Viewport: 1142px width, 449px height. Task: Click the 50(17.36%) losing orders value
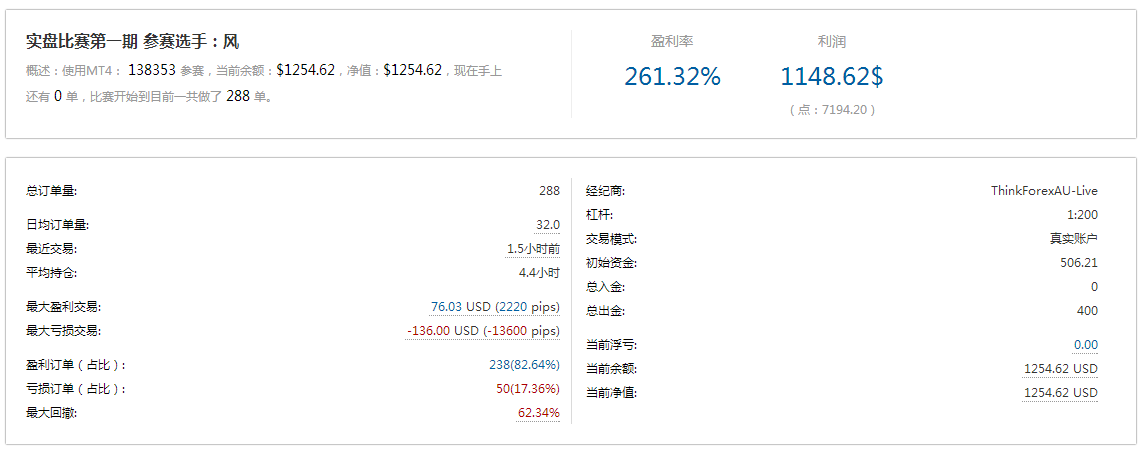528,389
